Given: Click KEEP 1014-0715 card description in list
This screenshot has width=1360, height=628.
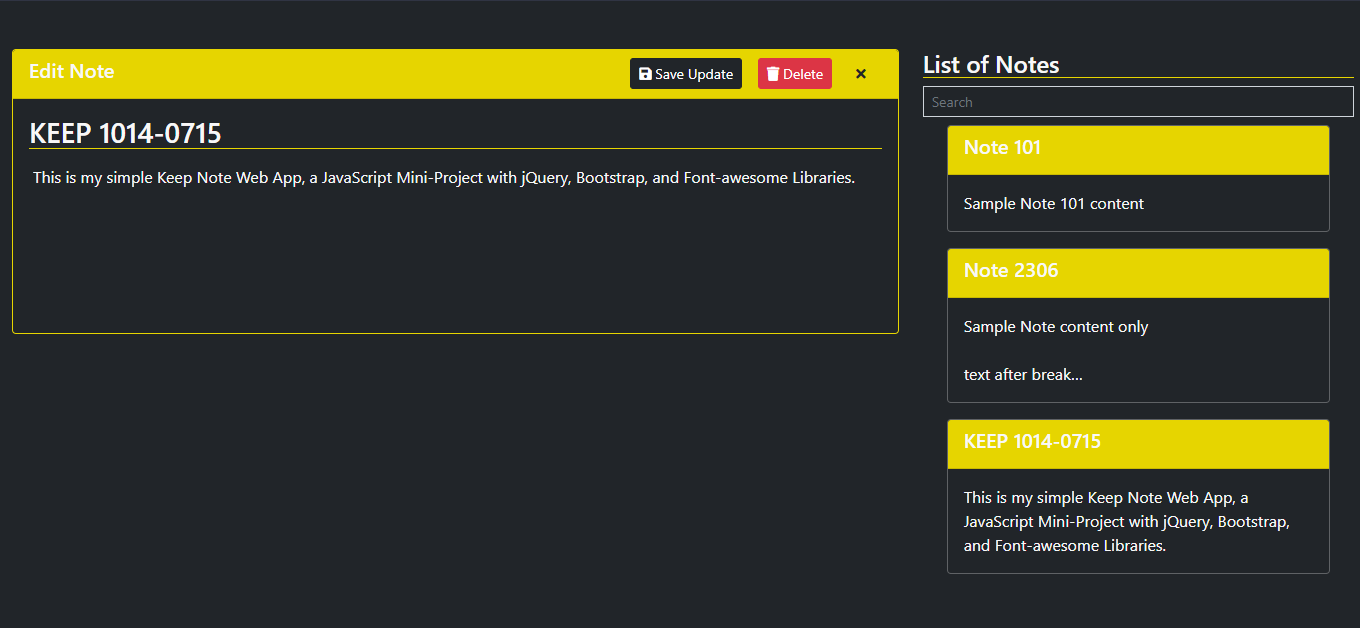Looking at the screenshot, I should [x=1127, y=522].
